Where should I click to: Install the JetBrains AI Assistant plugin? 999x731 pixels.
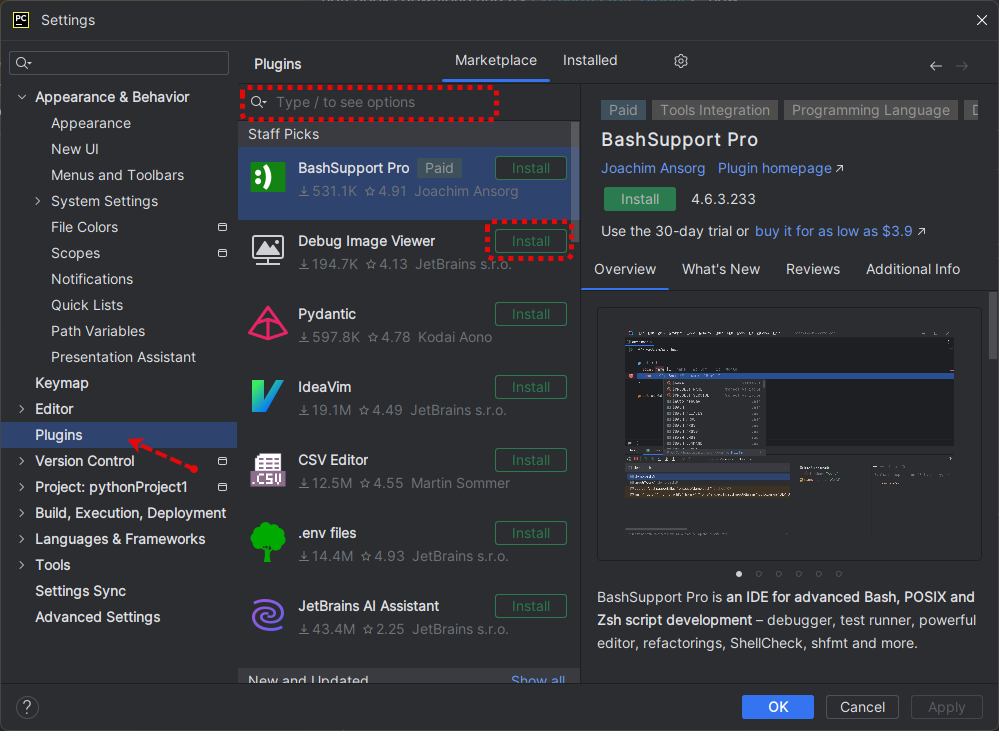(x=531, y=606)
